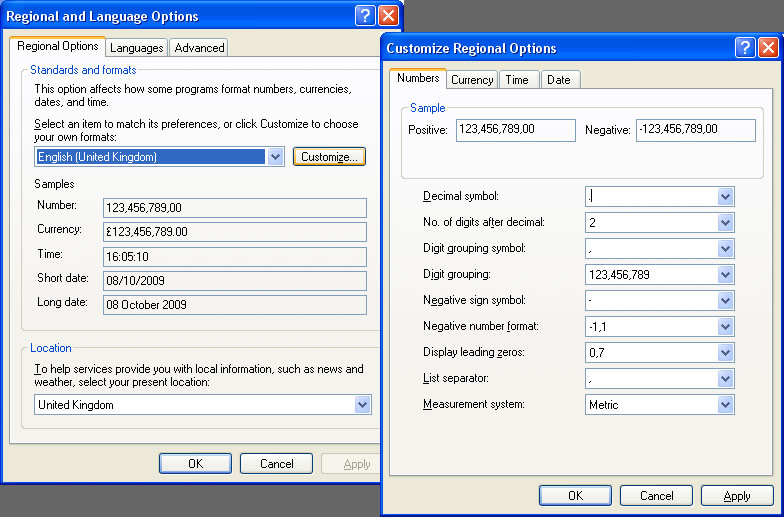Switch to the Currency tab
Viewport: 784px width, 517px height.
(x=472, y=80)
